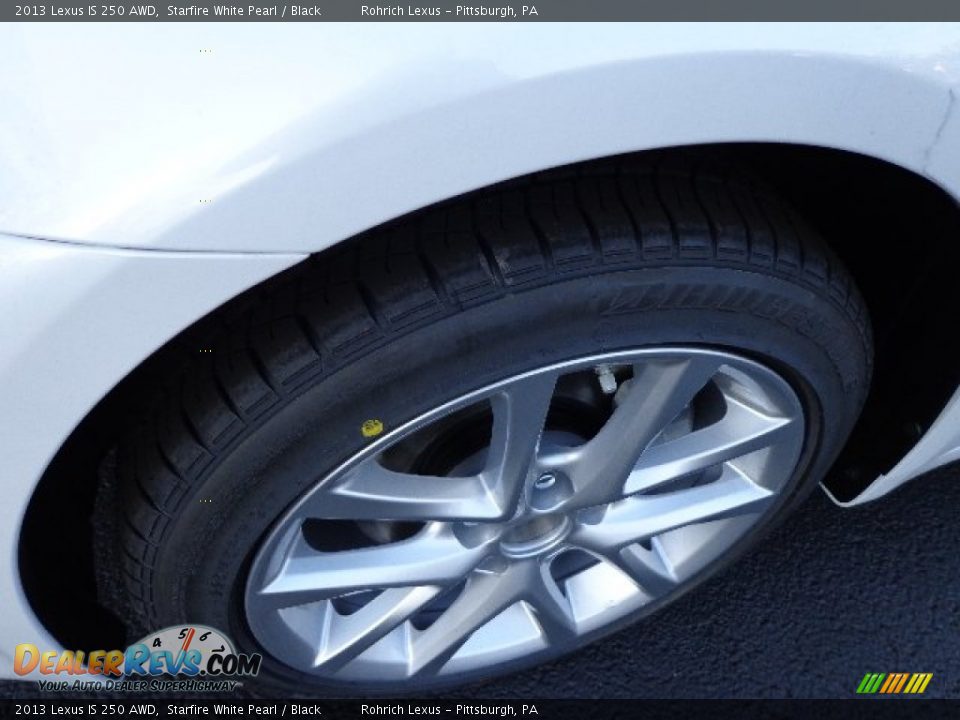Click the striped green-orange-yellow logo icon
The image size is (960, 720).
894,683
